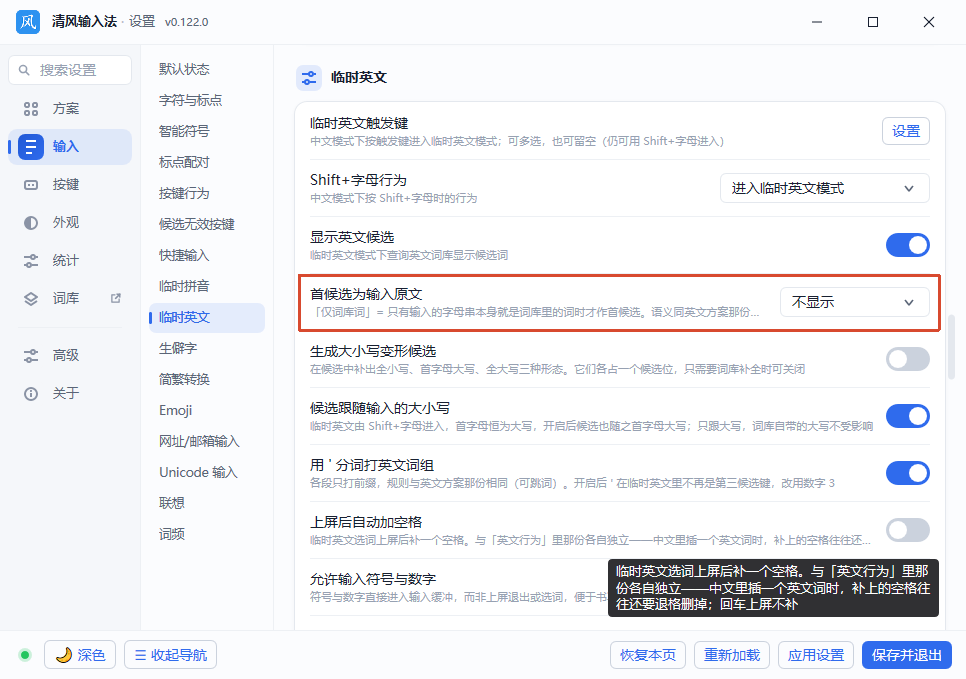Open the 统计 statistics icon

pyautogui.click(x=31, y=261)
